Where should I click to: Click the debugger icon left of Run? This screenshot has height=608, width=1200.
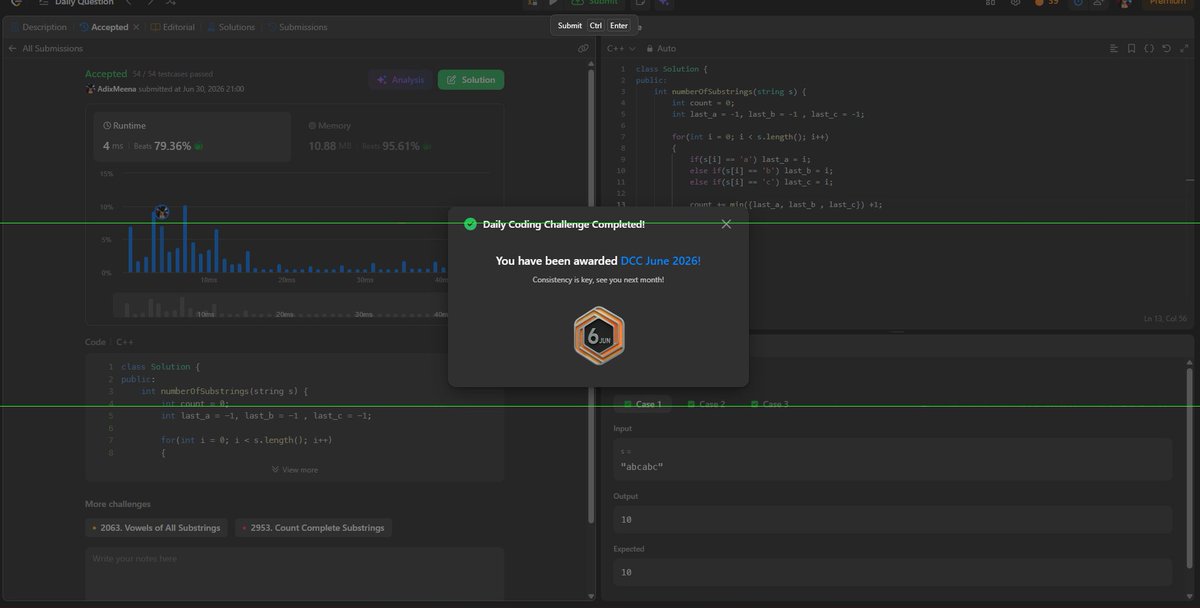[x=532, y=3]
